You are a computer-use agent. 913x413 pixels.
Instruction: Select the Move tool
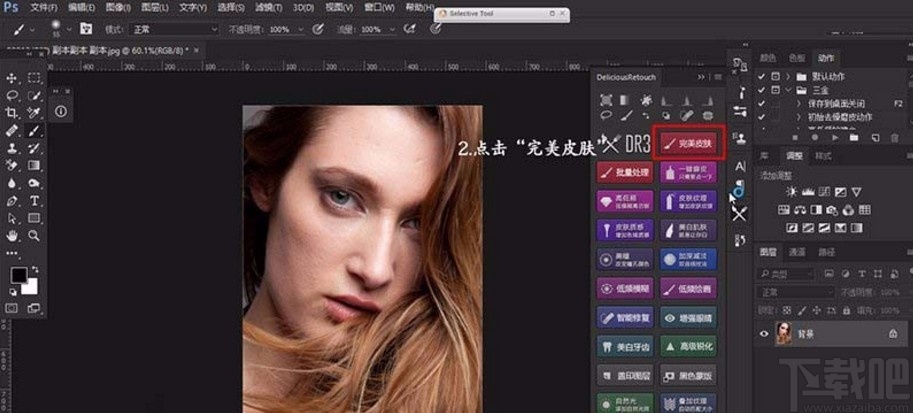point(11,78)
